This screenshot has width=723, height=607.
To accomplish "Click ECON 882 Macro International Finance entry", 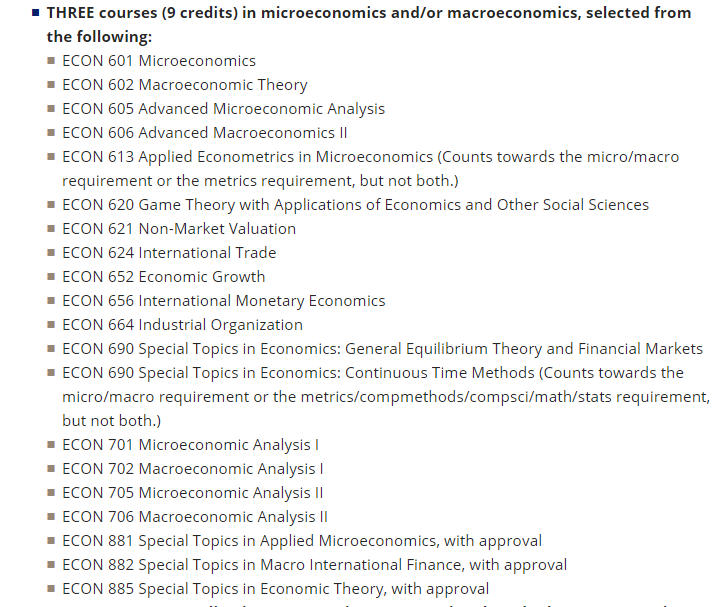I will (x=314, y=565).
